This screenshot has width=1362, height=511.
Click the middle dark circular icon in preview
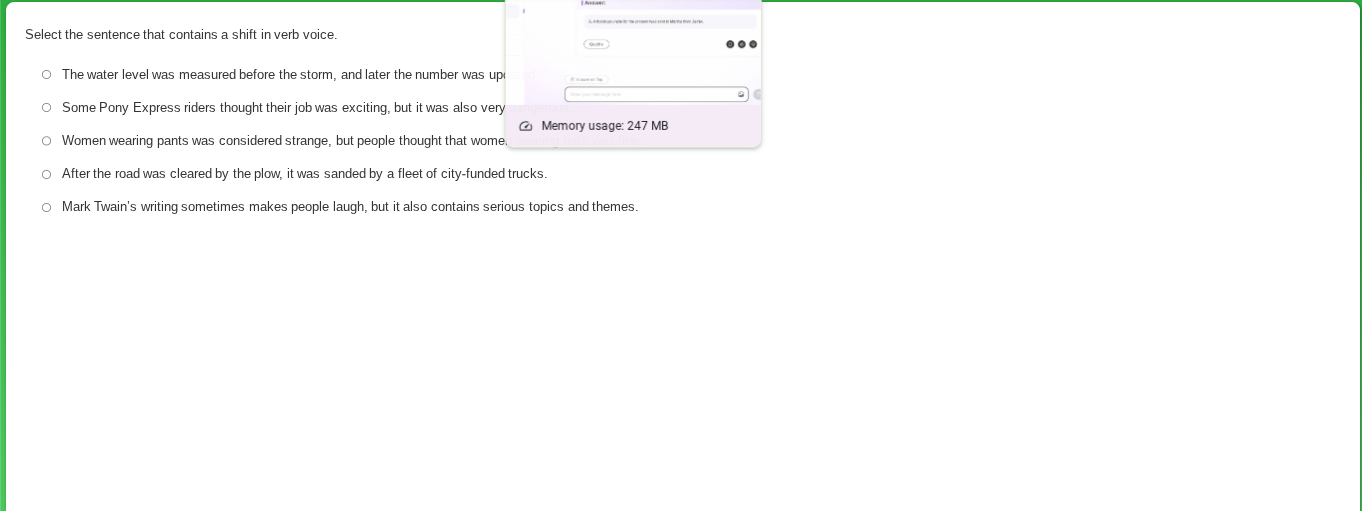(x=742, y=44)
